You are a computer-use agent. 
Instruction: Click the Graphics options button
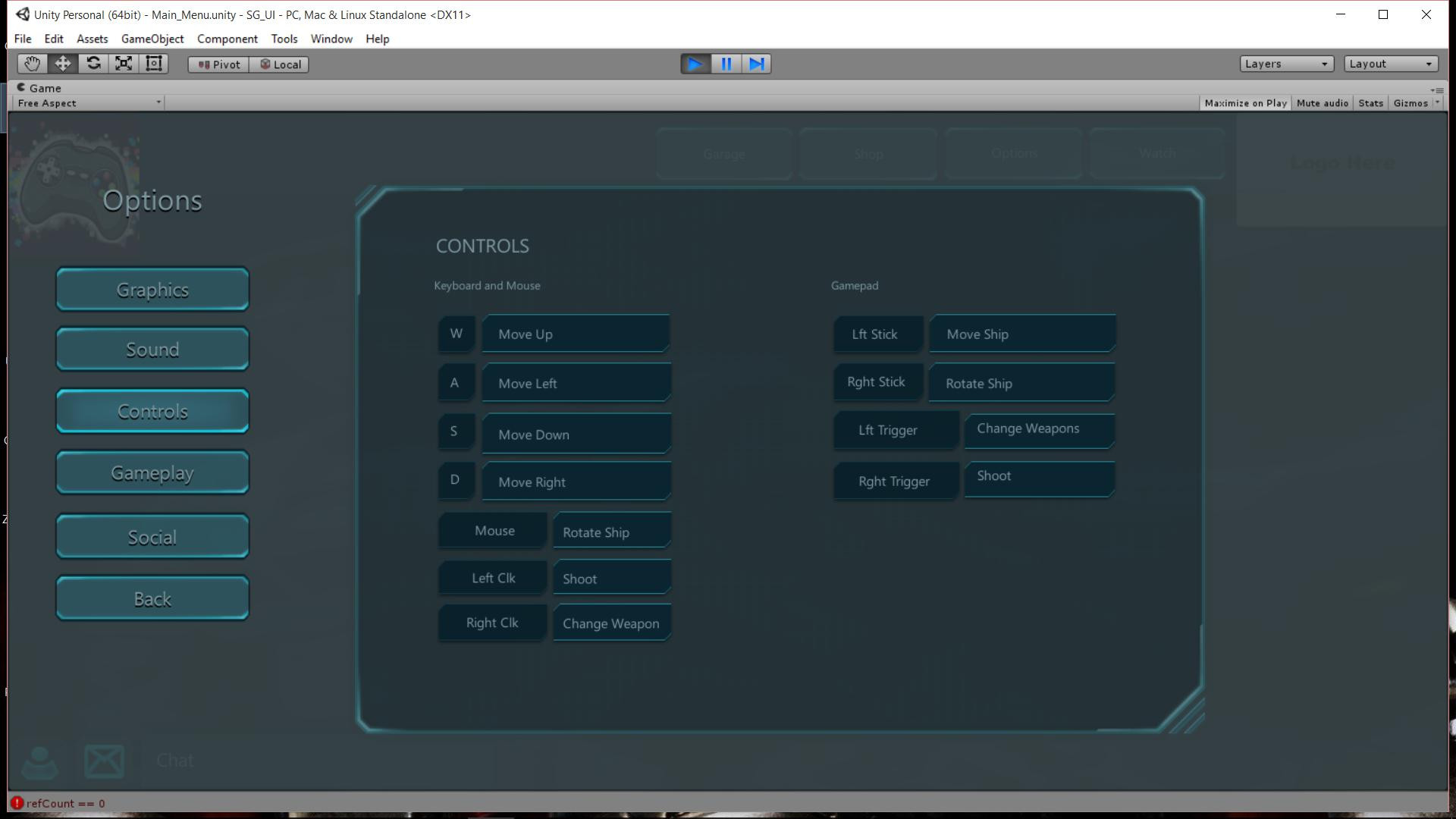152,289
